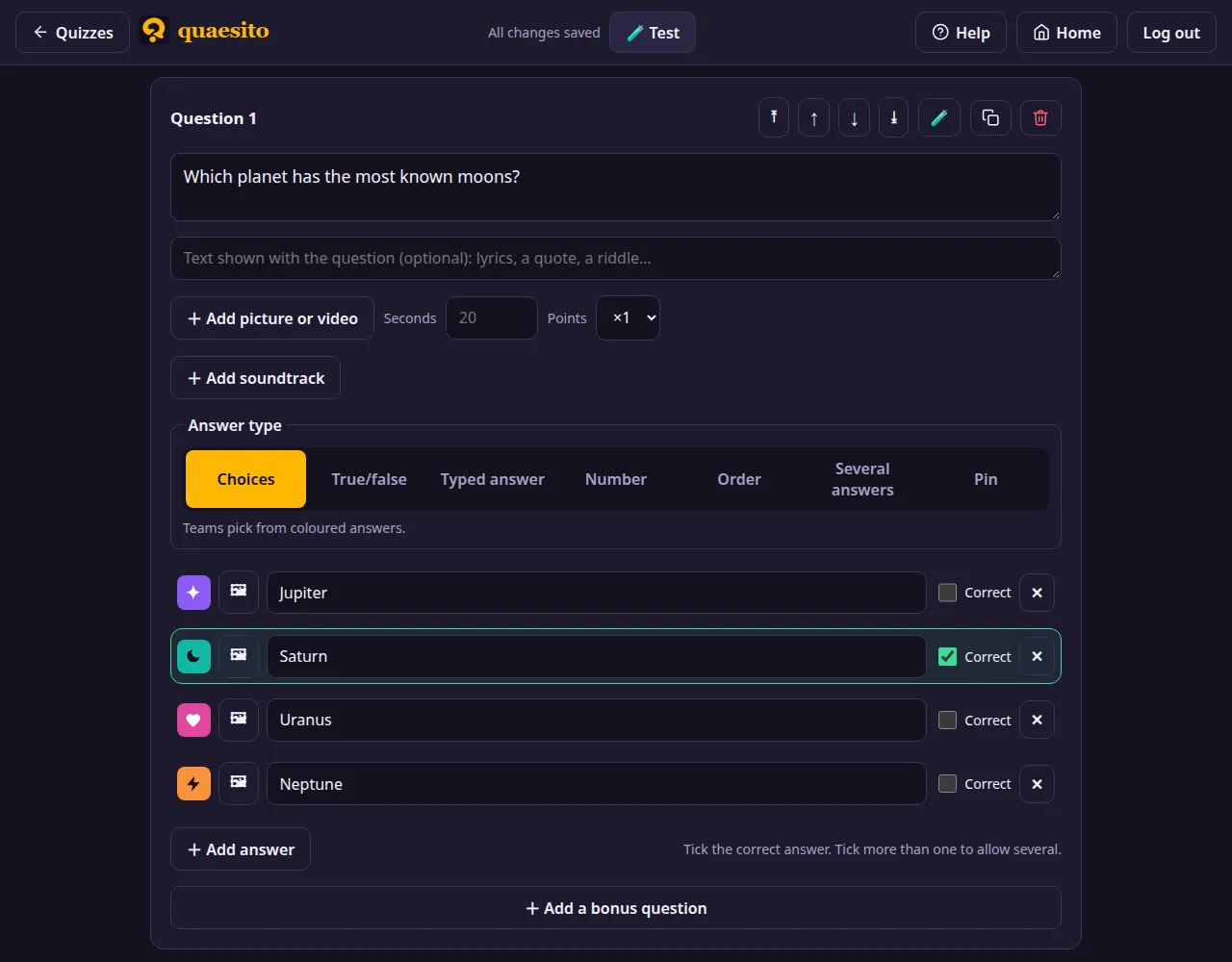Move Question 1 up one position

pyautogui.click(x=814, y=118)
